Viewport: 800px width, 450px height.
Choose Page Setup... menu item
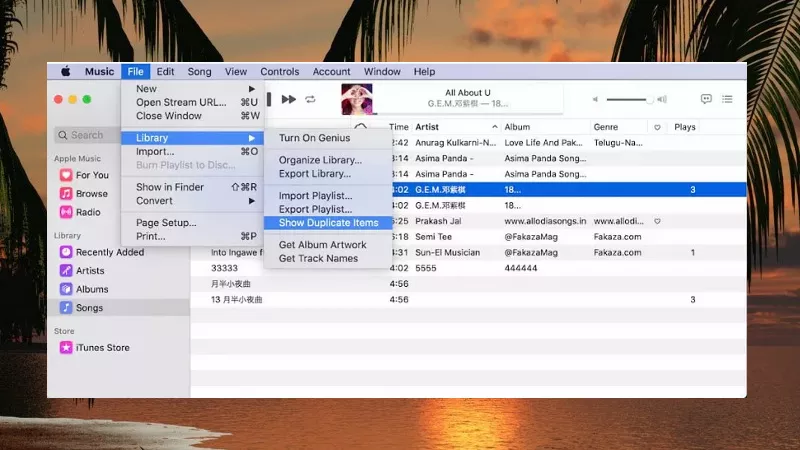click(192, 222)
